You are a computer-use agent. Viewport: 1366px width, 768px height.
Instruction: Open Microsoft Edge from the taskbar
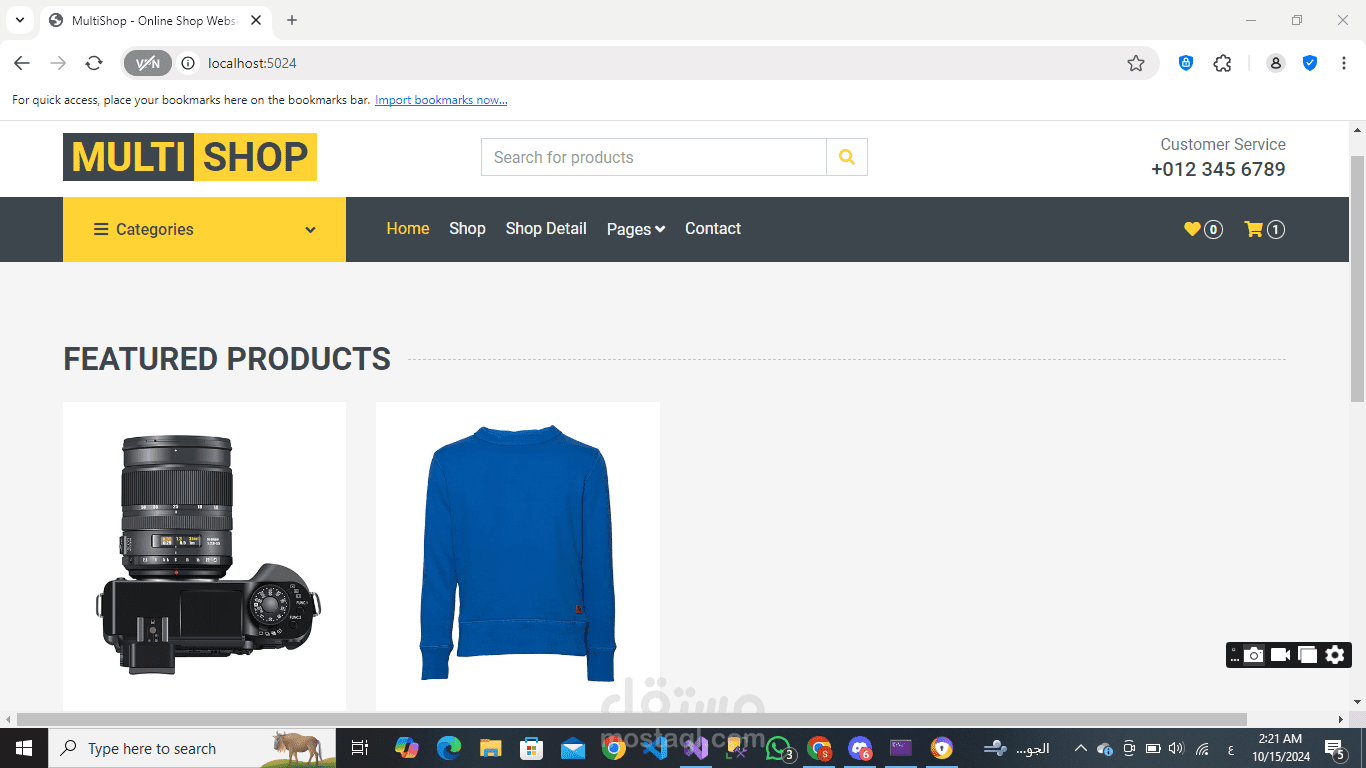click(449, 748)
